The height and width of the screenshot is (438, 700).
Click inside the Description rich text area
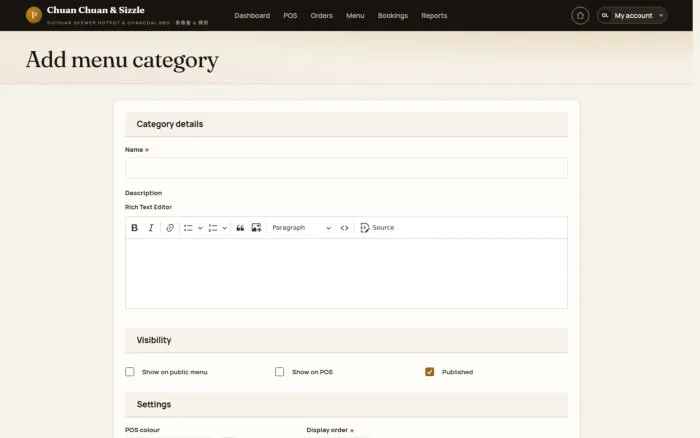coord(346,273)
